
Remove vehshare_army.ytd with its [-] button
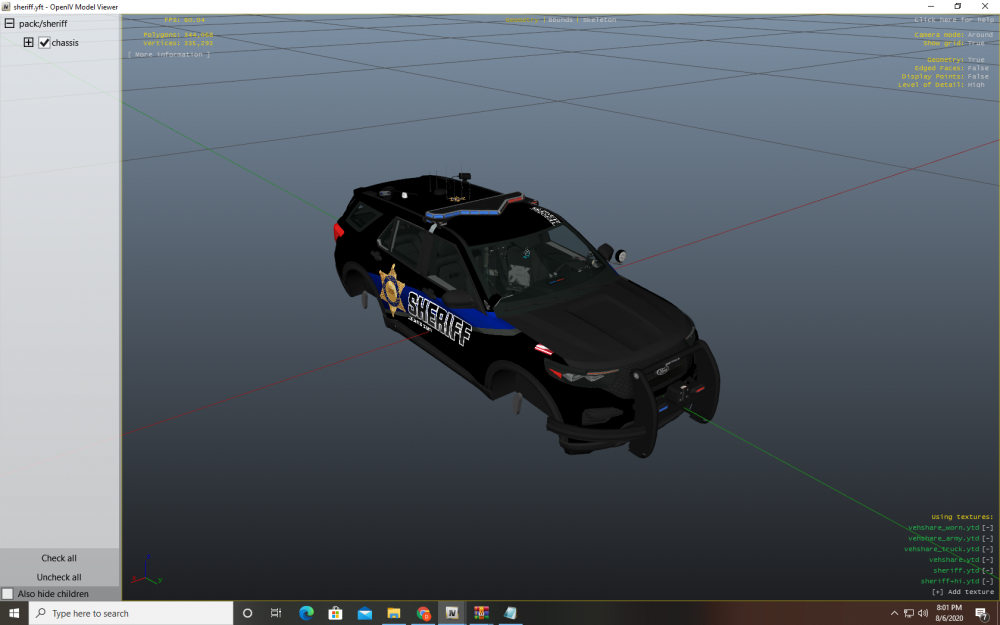point(987,538)
